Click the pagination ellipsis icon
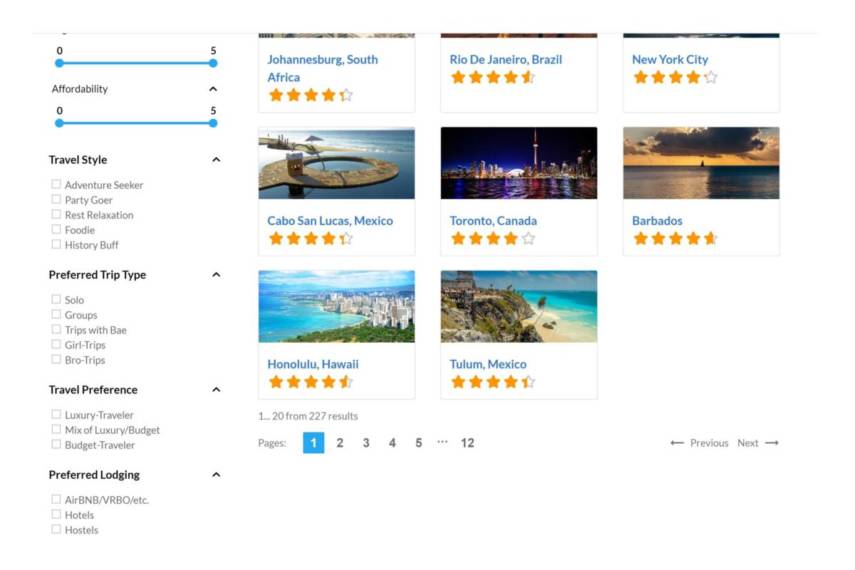The width and height of the screenshot is (855, 570). pyautogui.click(x=442, y=442)
